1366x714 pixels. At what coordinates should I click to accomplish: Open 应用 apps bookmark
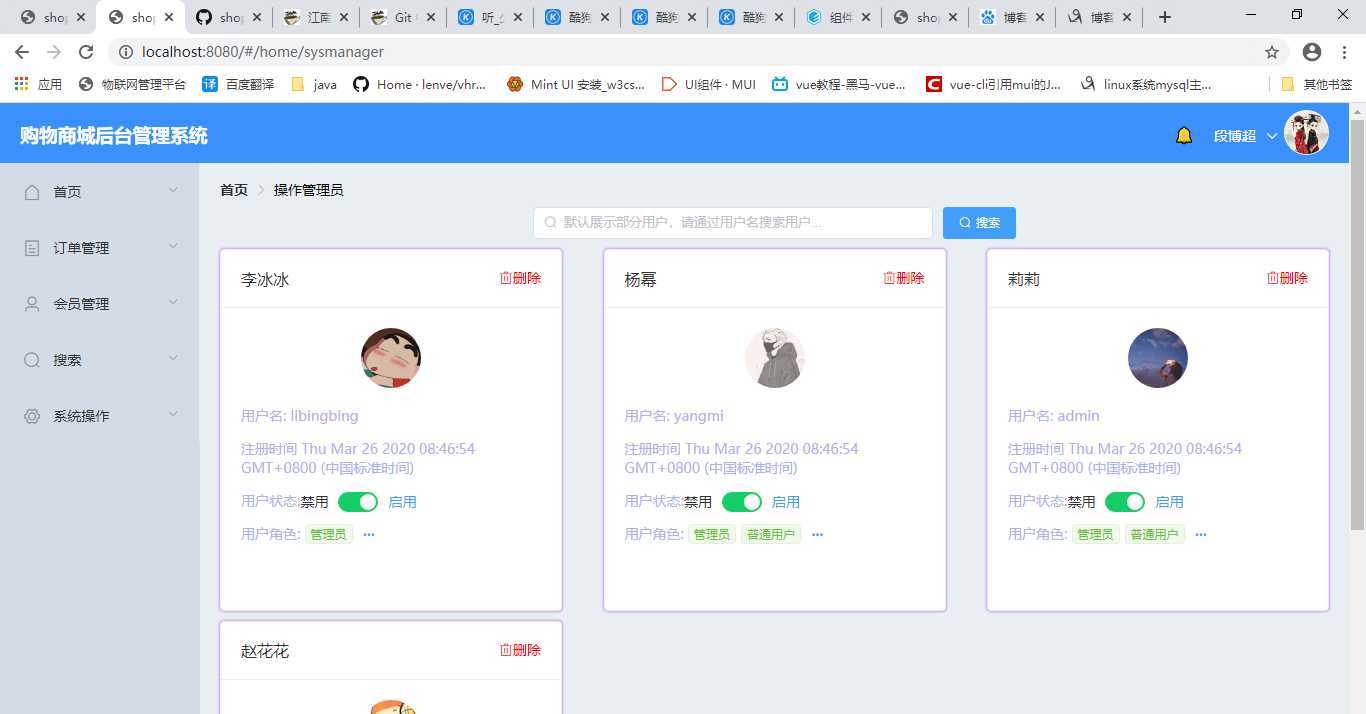pyautogui.click(x=38, y=85)
